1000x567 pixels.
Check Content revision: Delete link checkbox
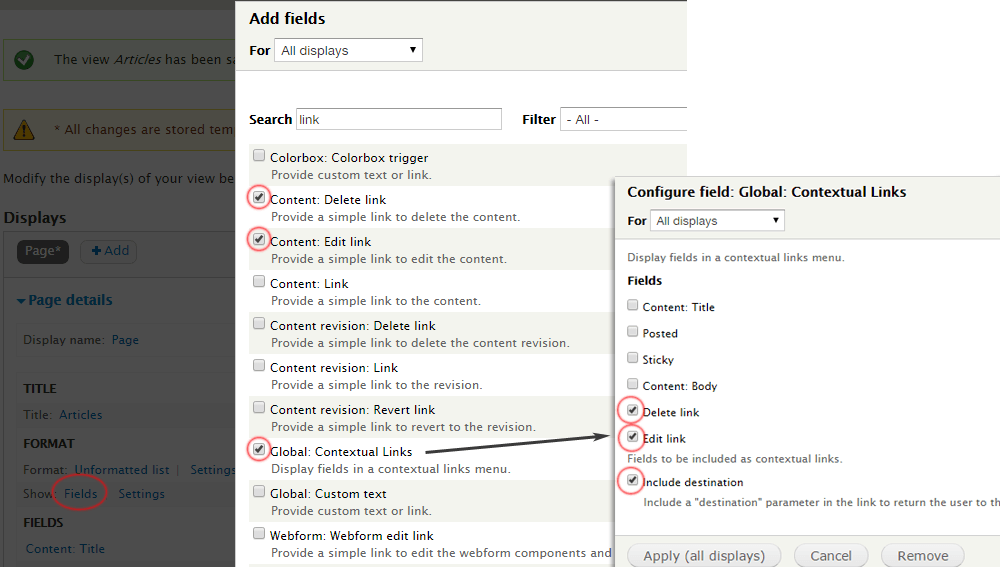[259, 323]
